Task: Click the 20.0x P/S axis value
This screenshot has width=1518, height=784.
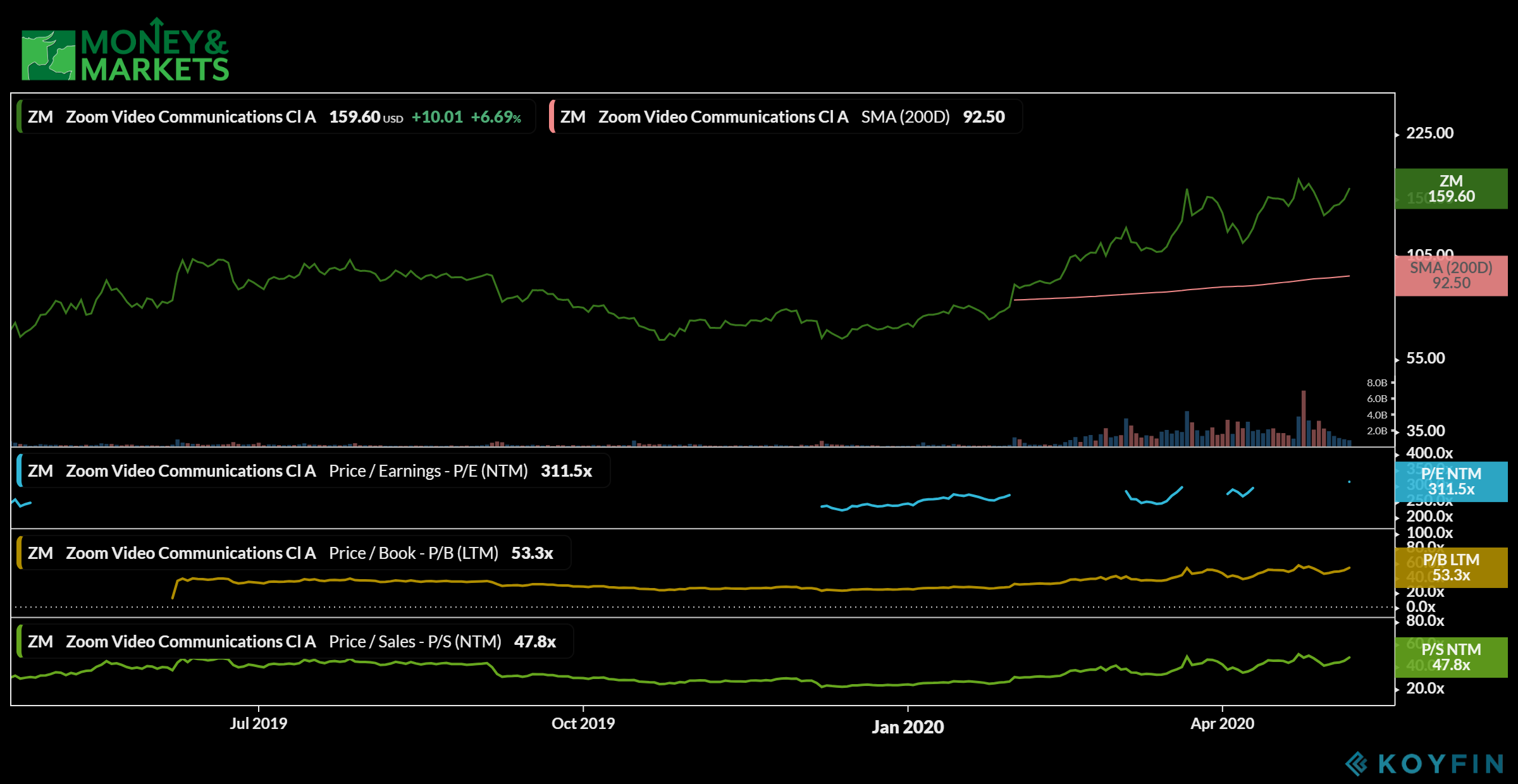Action: [1425, 689]
